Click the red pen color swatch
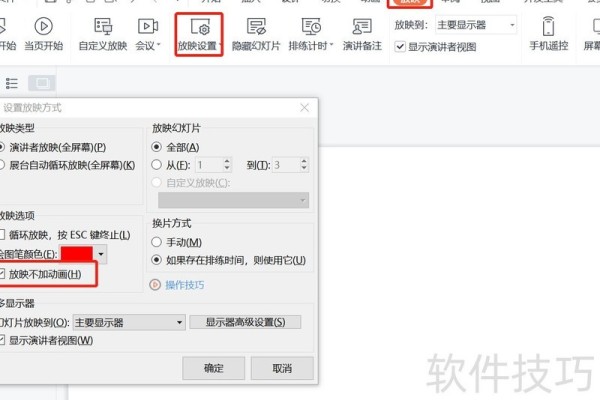600x400 pixels. click(77, 254)
